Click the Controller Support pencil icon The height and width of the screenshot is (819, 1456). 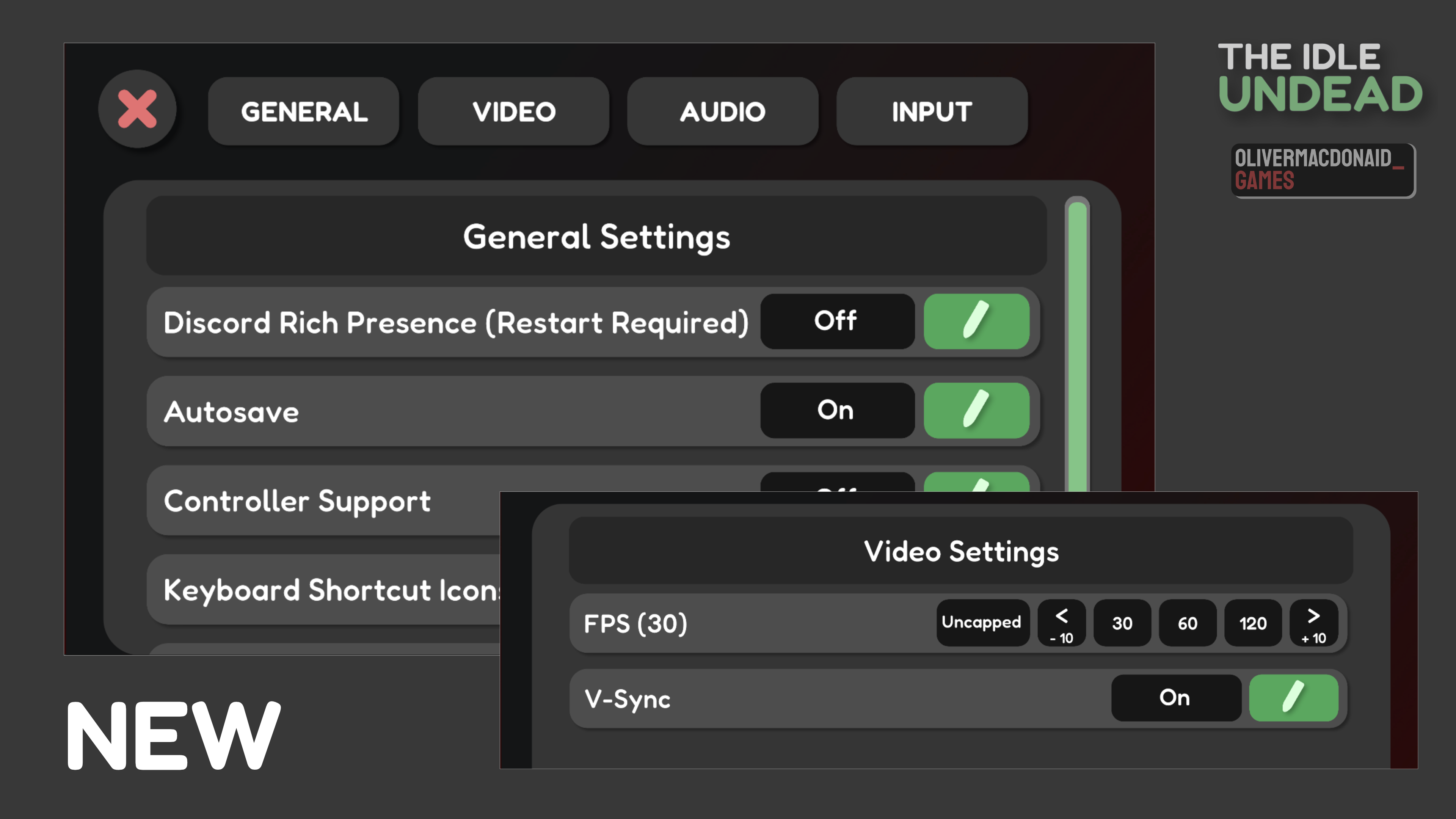tap(976, 483)
